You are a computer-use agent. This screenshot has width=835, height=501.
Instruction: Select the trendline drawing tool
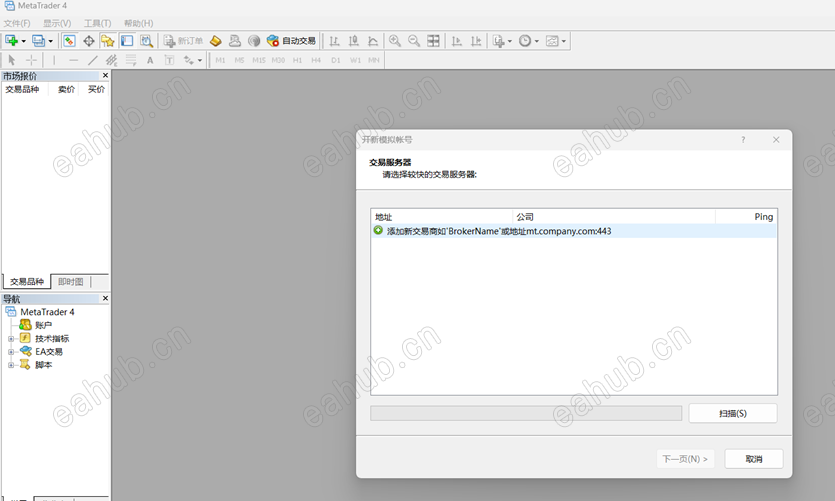click(93, 60)
